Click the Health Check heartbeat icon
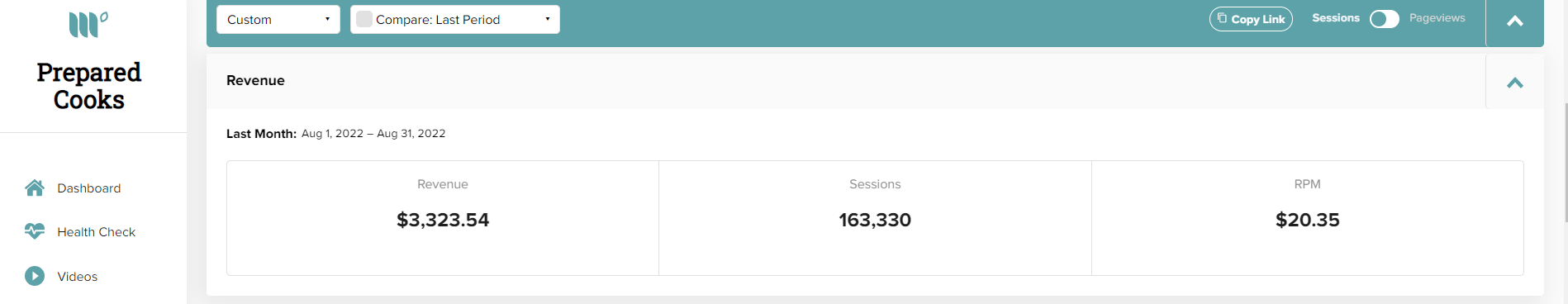This screenshot has width=1568, height=304. [x=35, y=231]
